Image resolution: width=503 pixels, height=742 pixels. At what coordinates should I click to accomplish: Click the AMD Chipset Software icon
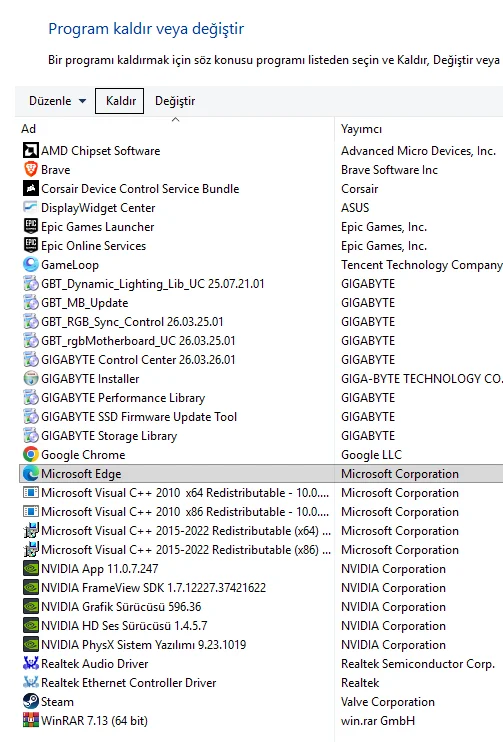coord(31,150)
